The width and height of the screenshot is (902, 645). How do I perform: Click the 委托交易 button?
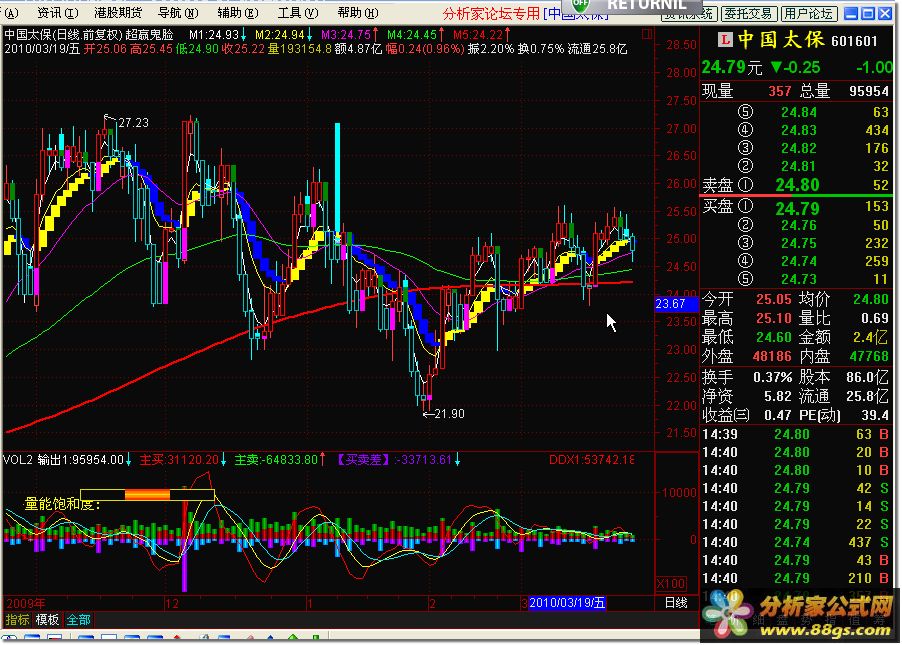pyautogui.click(x=750, y=13)
